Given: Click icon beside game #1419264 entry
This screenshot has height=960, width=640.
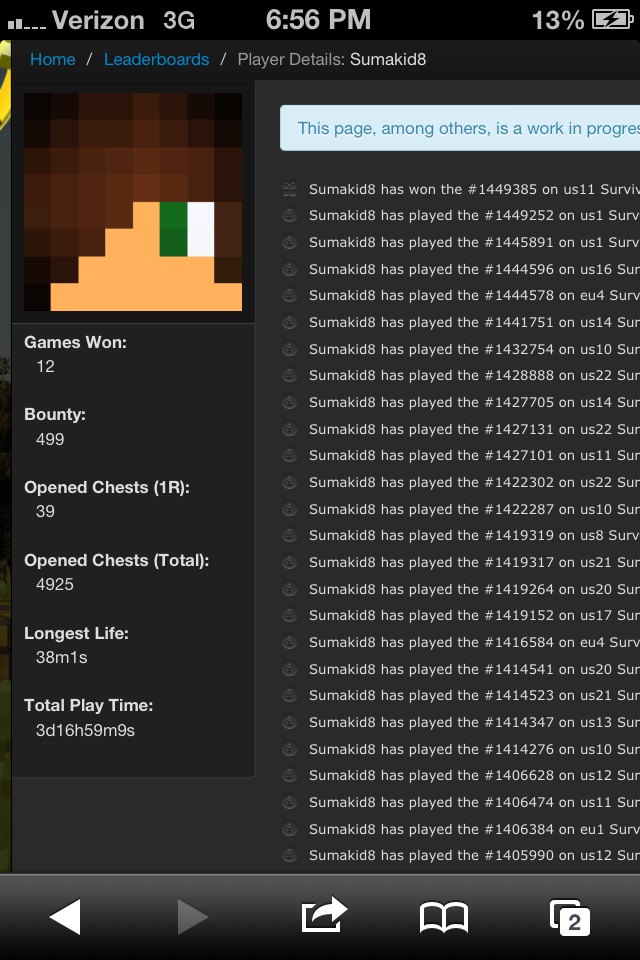Looking at the screenshot, I should 290,589.
